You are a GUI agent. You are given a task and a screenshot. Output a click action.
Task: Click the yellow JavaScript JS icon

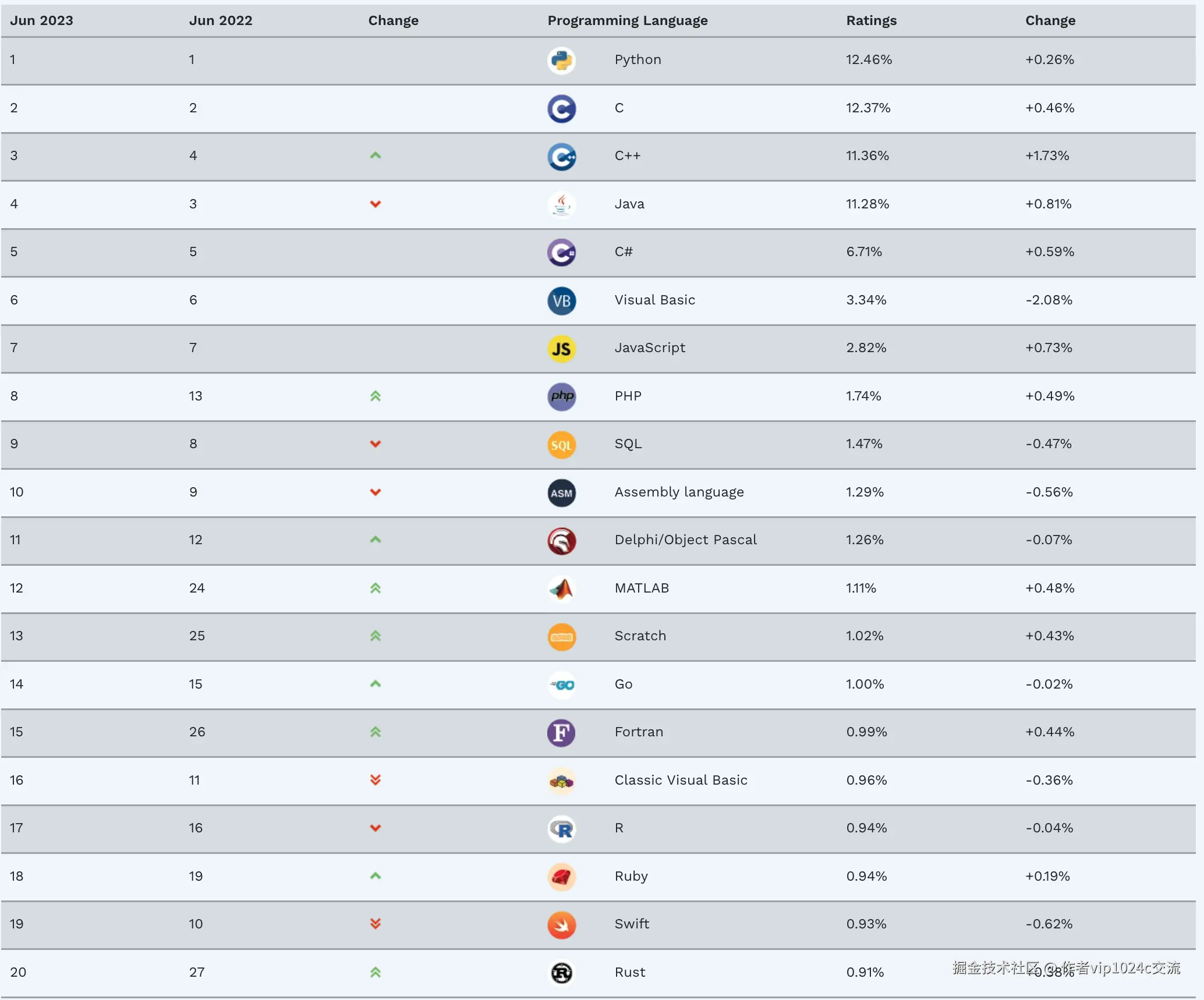point(561,349)
